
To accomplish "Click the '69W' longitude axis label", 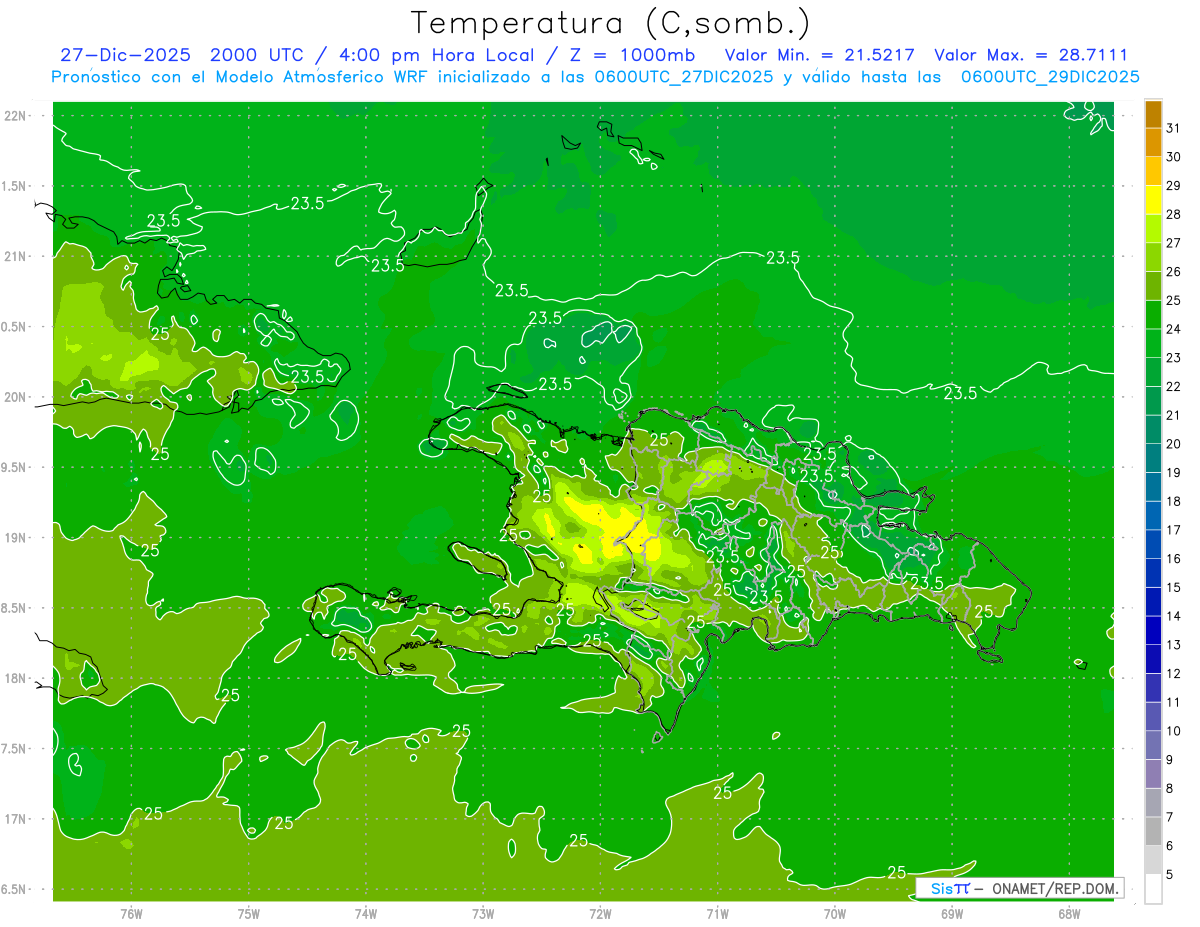I will click(952, 913).
